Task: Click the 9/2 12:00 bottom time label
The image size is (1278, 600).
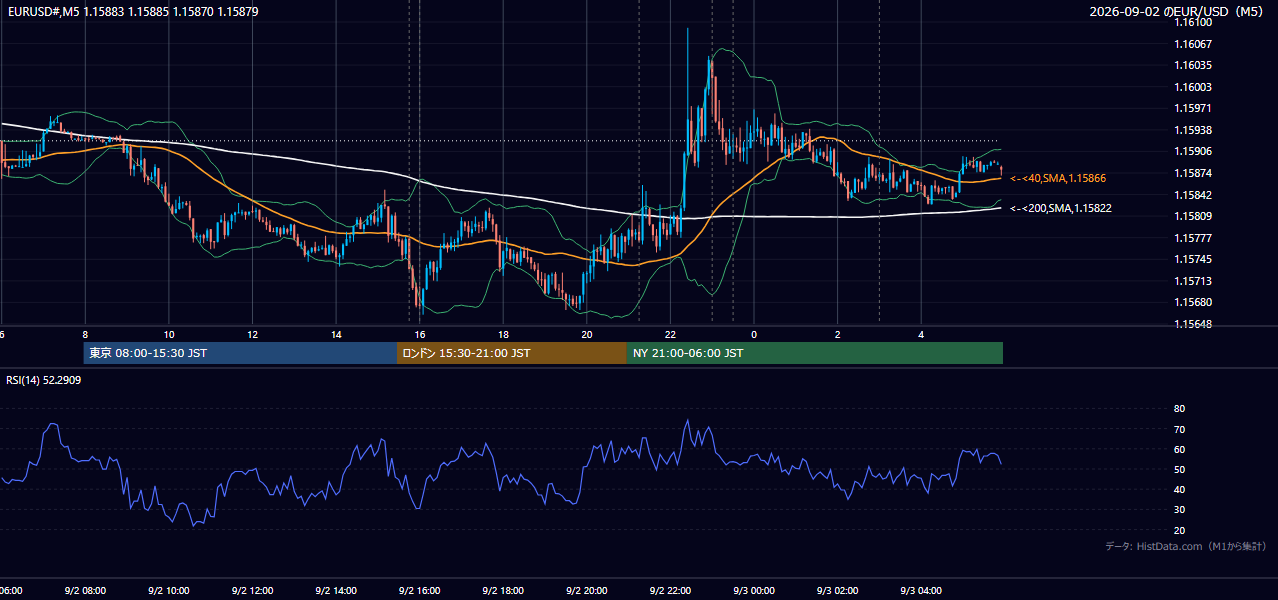Action: pyautogui.click(x=252, y=591)
